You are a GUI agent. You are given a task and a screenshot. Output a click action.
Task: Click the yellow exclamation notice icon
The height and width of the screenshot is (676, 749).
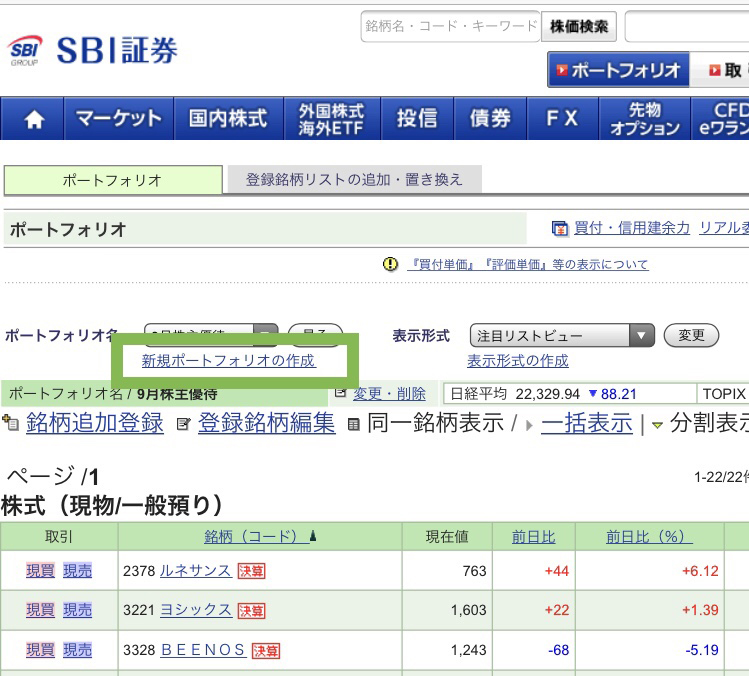click(x=390, y=264)
